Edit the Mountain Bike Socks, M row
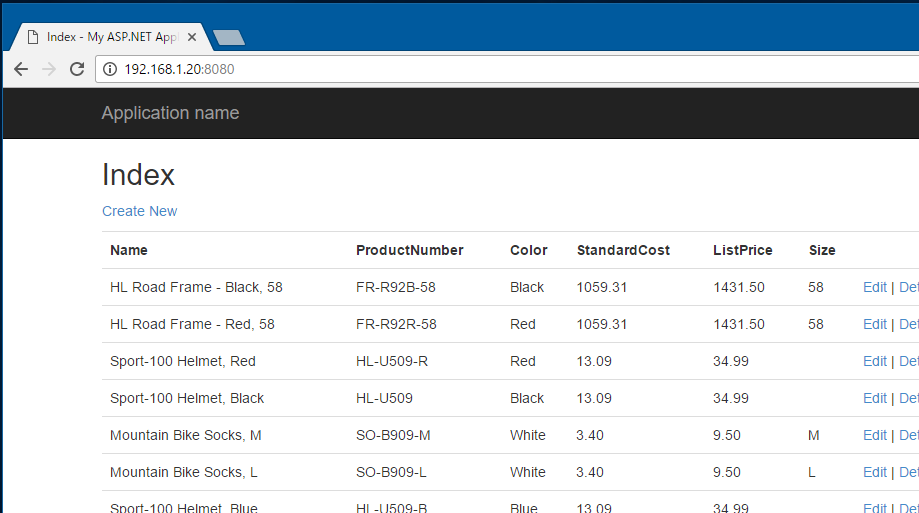919x513 pixels. pos(874,435)
